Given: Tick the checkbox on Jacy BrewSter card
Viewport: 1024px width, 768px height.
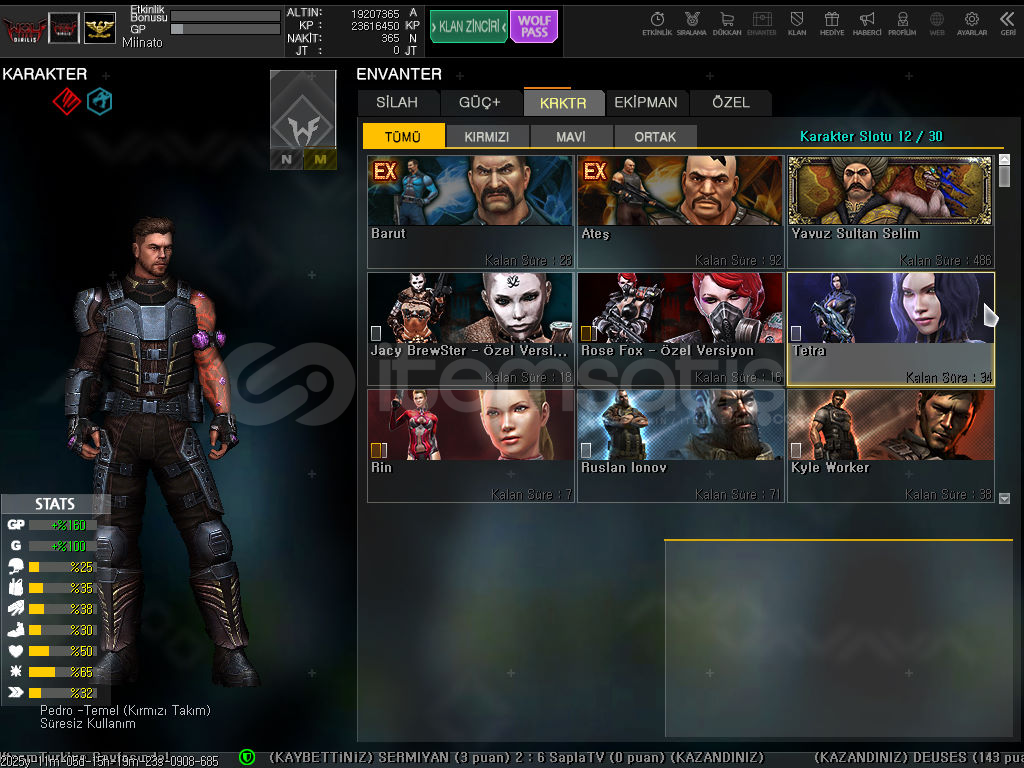Looking at the screenshot, I should coord(376,333).
